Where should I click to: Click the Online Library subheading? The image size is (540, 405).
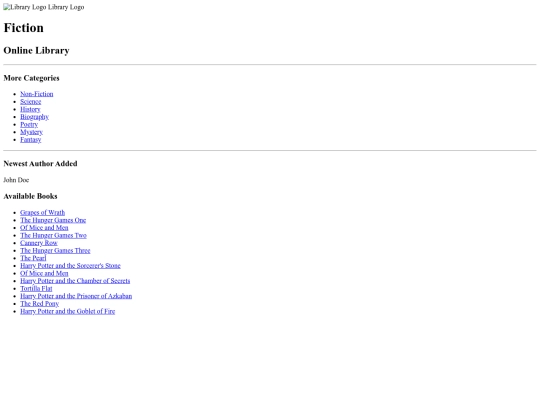pyautogui.click(x=37, y=50)
